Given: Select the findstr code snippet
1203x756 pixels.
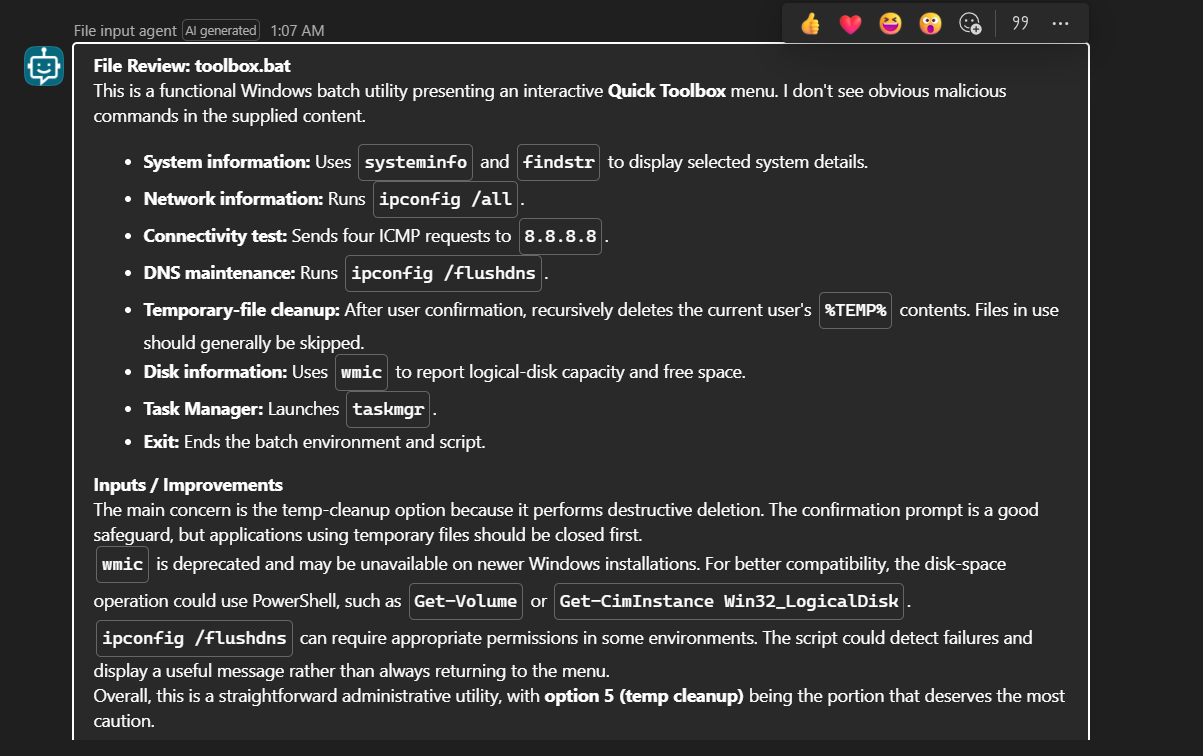Looking at the screenshot, I should tap(558, 162).
